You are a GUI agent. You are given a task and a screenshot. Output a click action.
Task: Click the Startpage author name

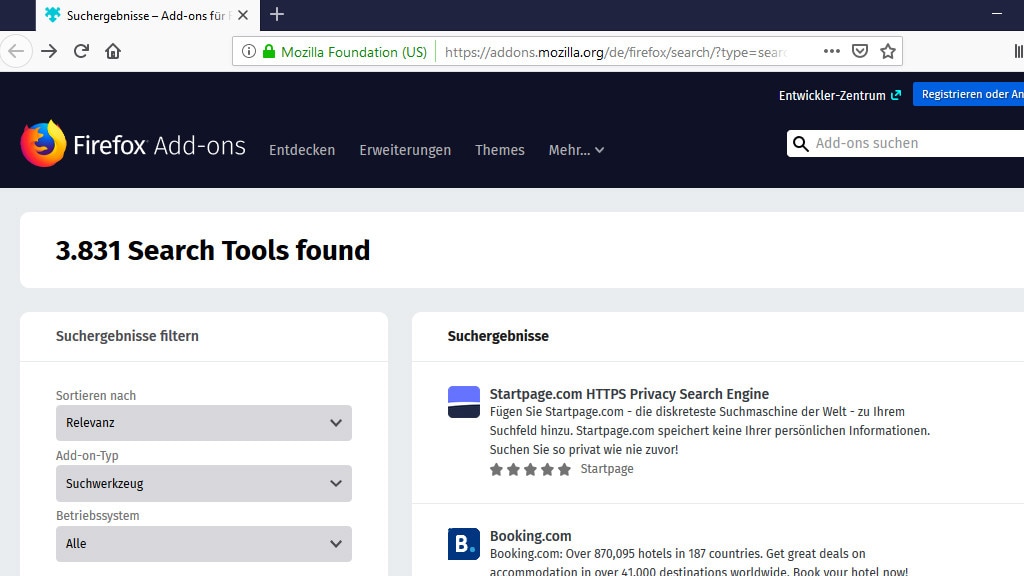point(607,469)
